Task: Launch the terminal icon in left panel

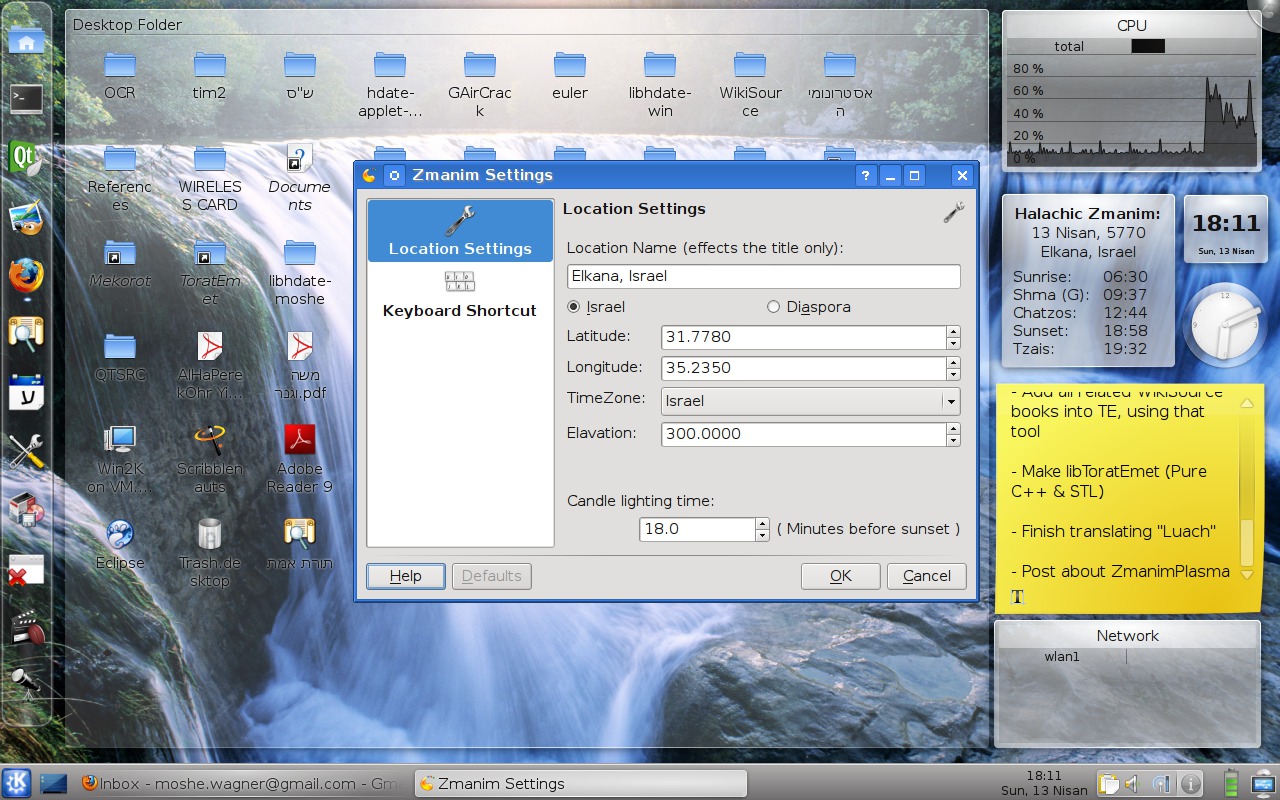Action: coord(26,98)
